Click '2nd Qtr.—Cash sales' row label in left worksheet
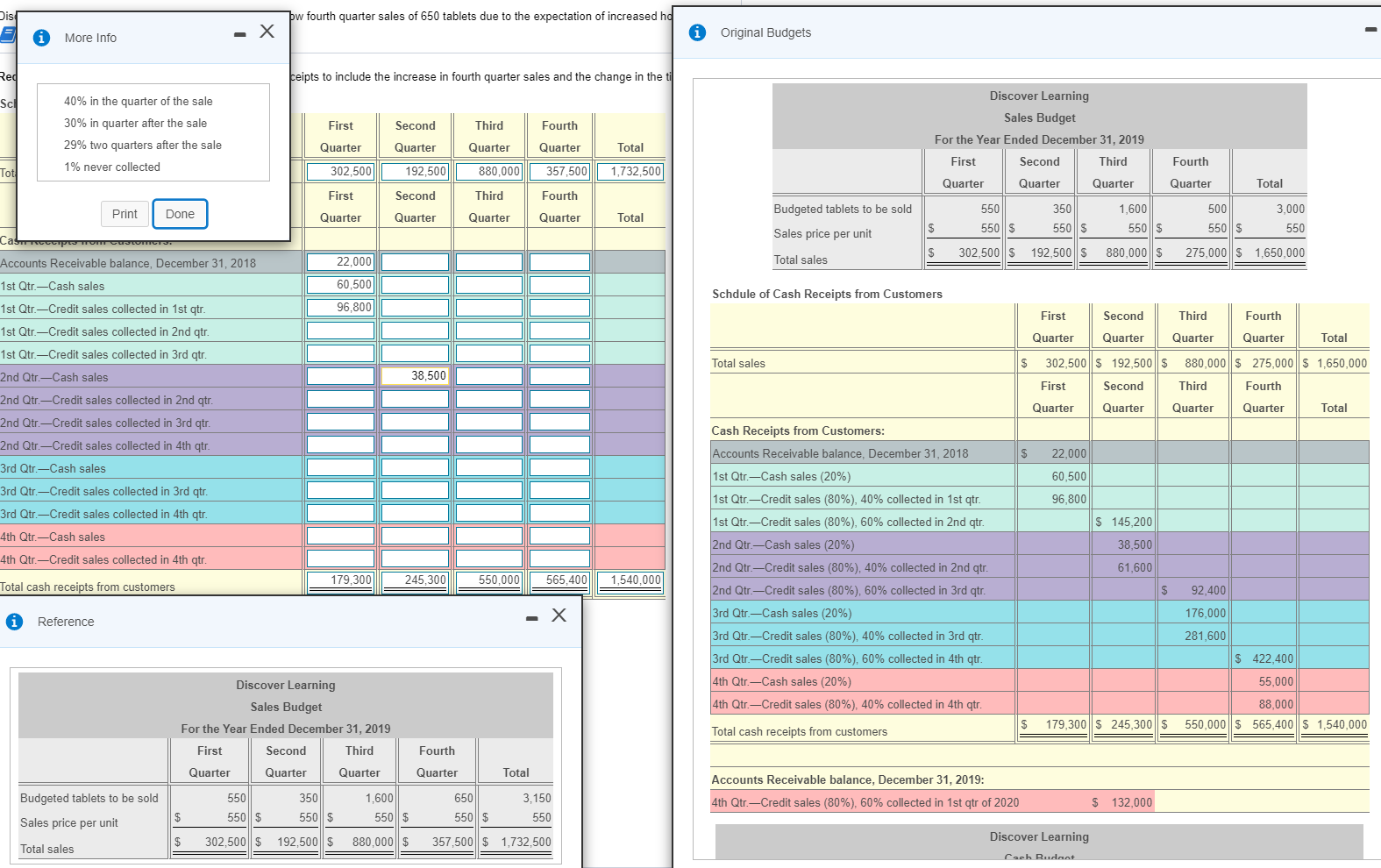Screen dimensions: 1381x868 54,377
